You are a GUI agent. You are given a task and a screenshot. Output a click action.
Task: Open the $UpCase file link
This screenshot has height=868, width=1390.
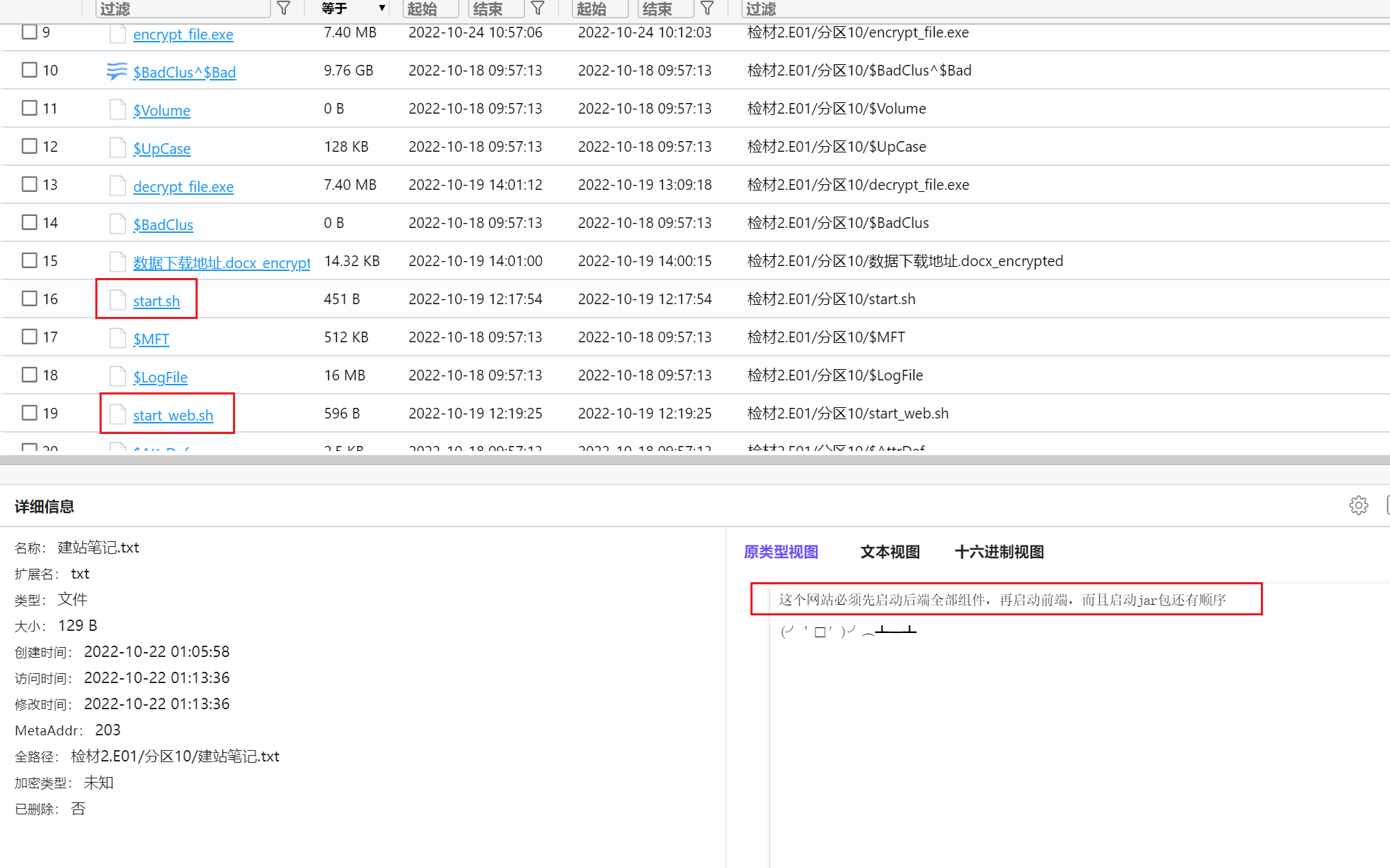click(x=162, y=148)
